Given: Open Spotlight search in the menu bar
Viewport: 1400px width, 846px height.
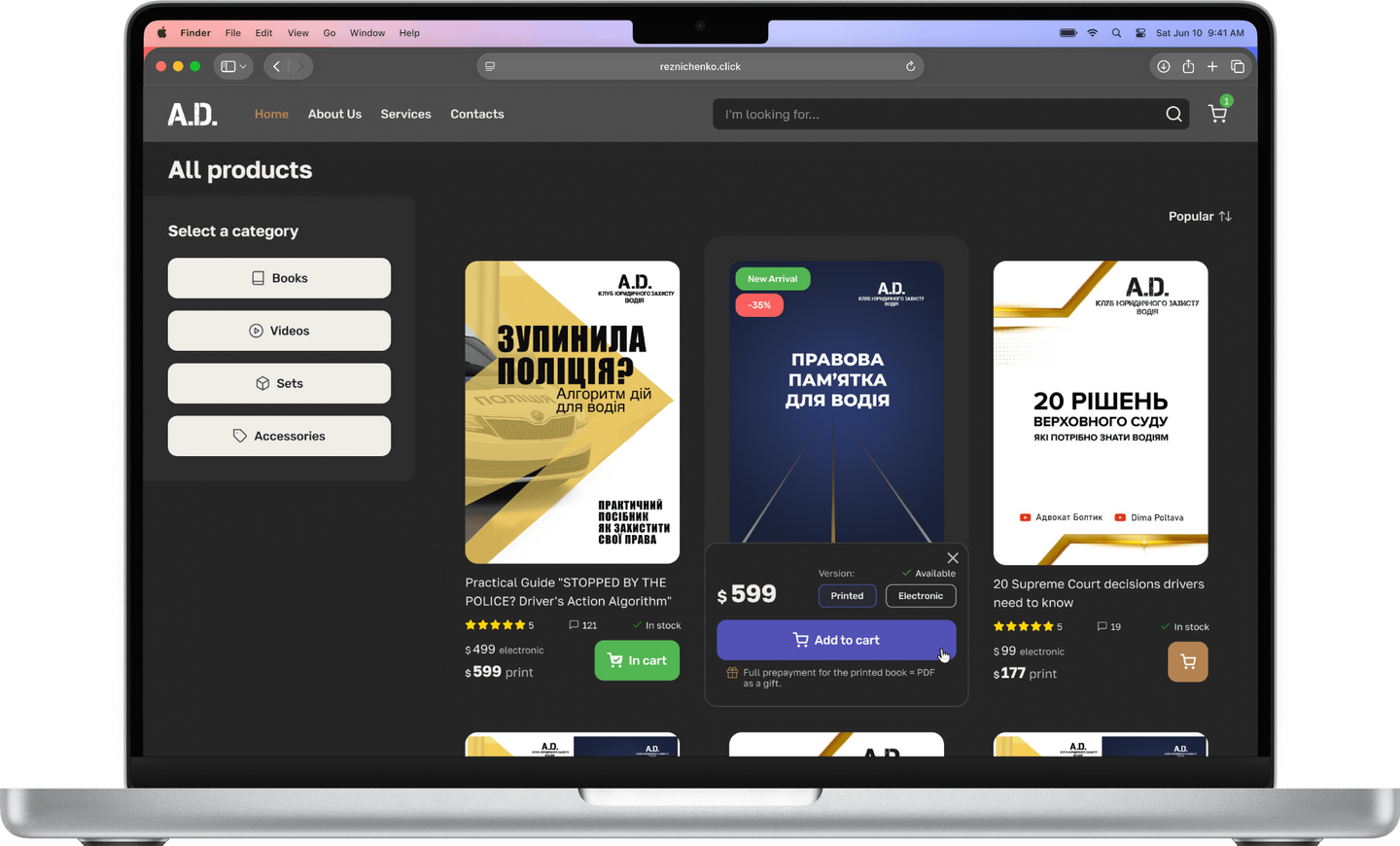Looking at the screenshot, I should pos(1116,33).
